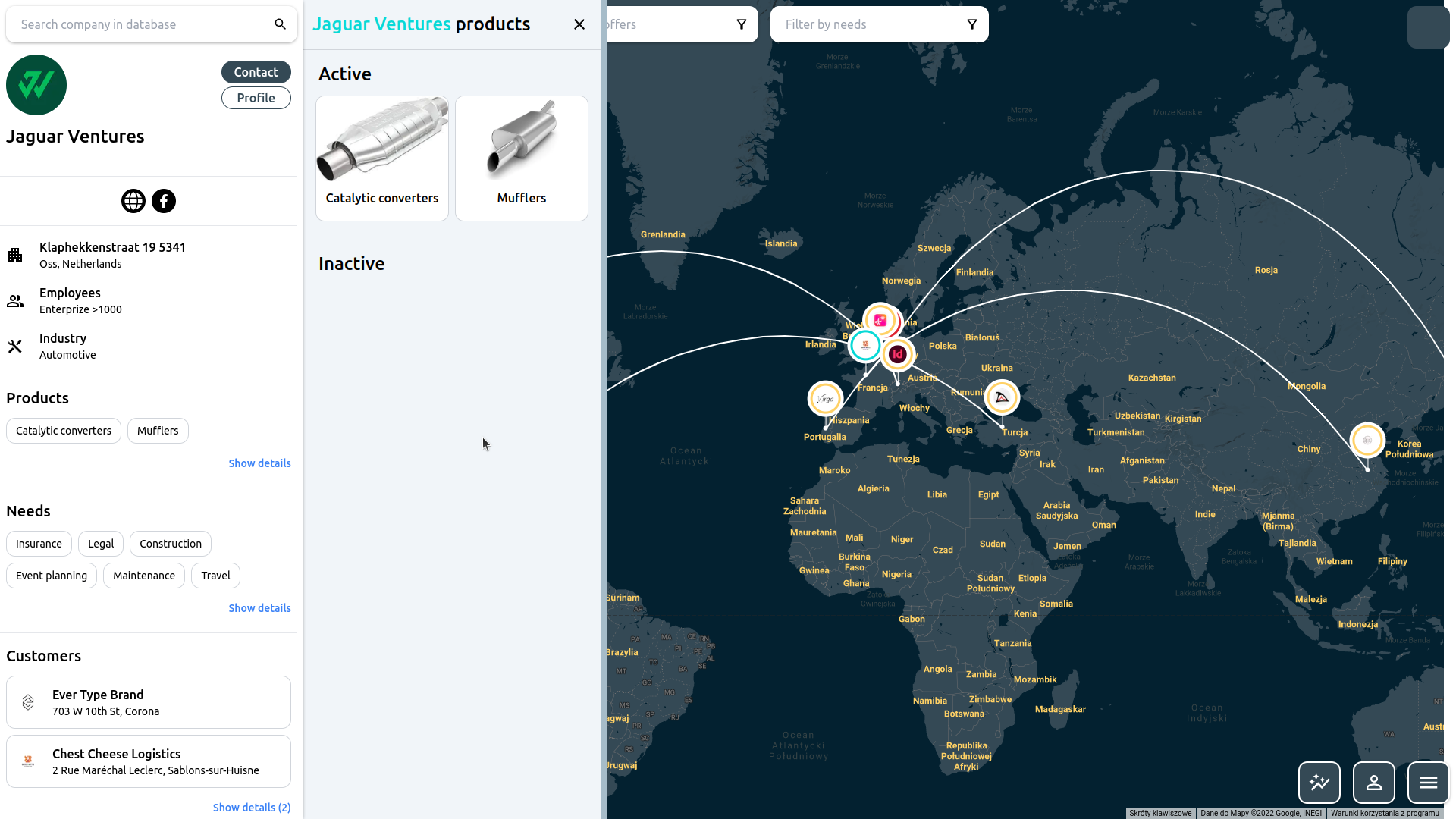
Task: Open the Filter by offers dropdown
Action: click(x=679, y=24)
